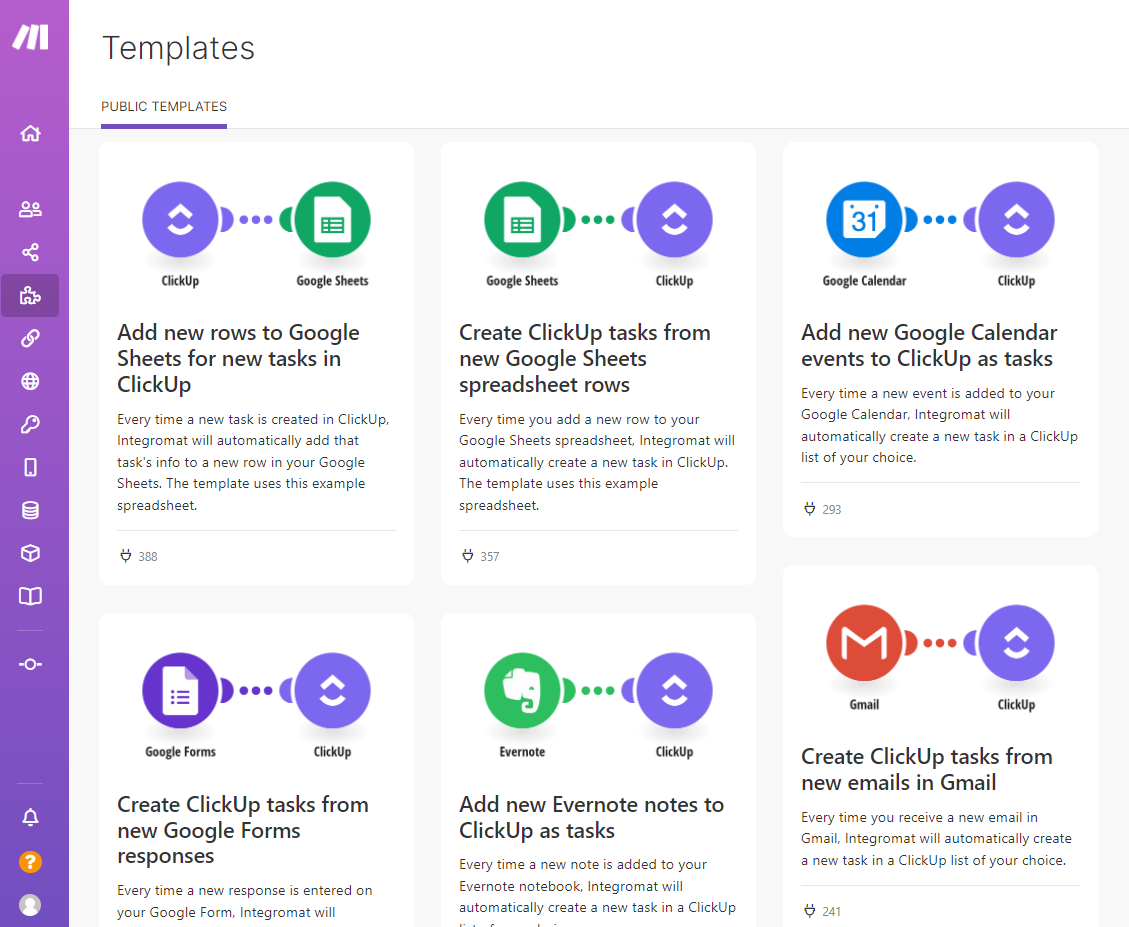This screenshot has height=927, width=1129.
Task: Open the Team people icon in sidebar
Action: (30, 209)
